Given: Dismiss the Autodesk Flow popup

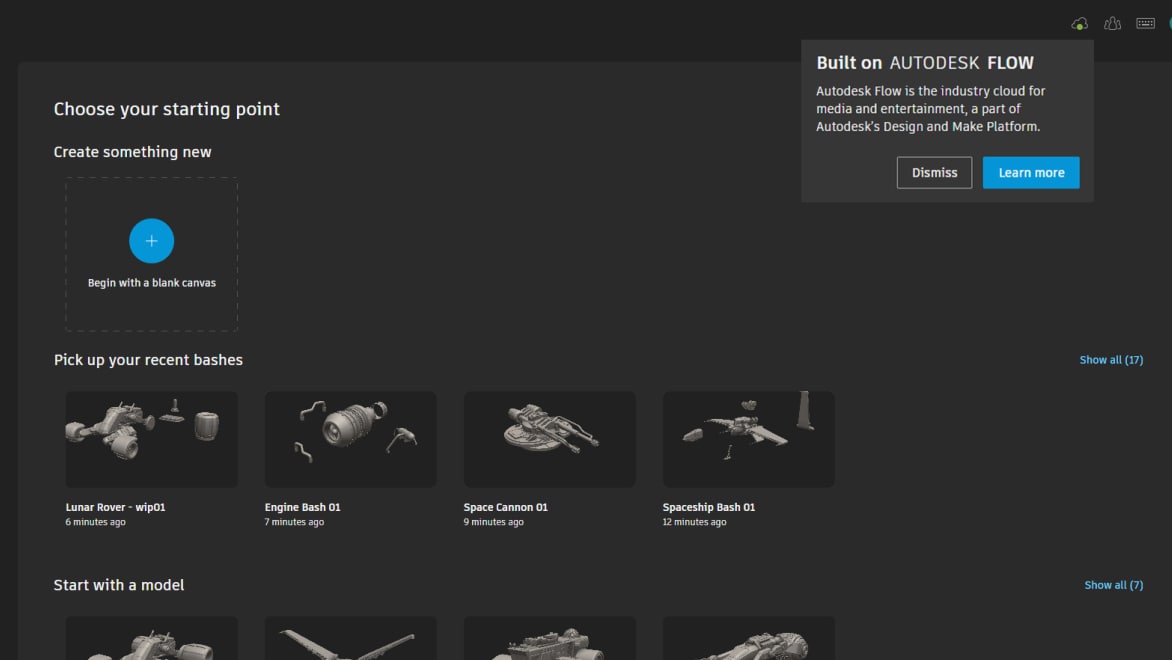Looking at the screenshot, I should tap(934, 173).
